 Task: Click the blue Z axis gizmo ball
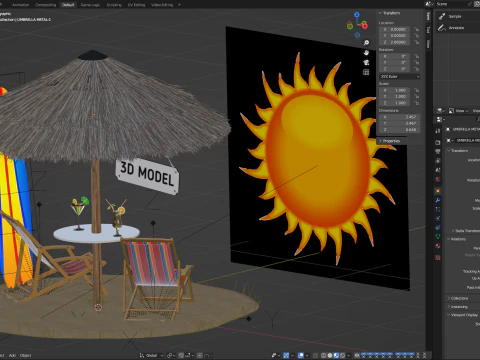tap(357, 15)
